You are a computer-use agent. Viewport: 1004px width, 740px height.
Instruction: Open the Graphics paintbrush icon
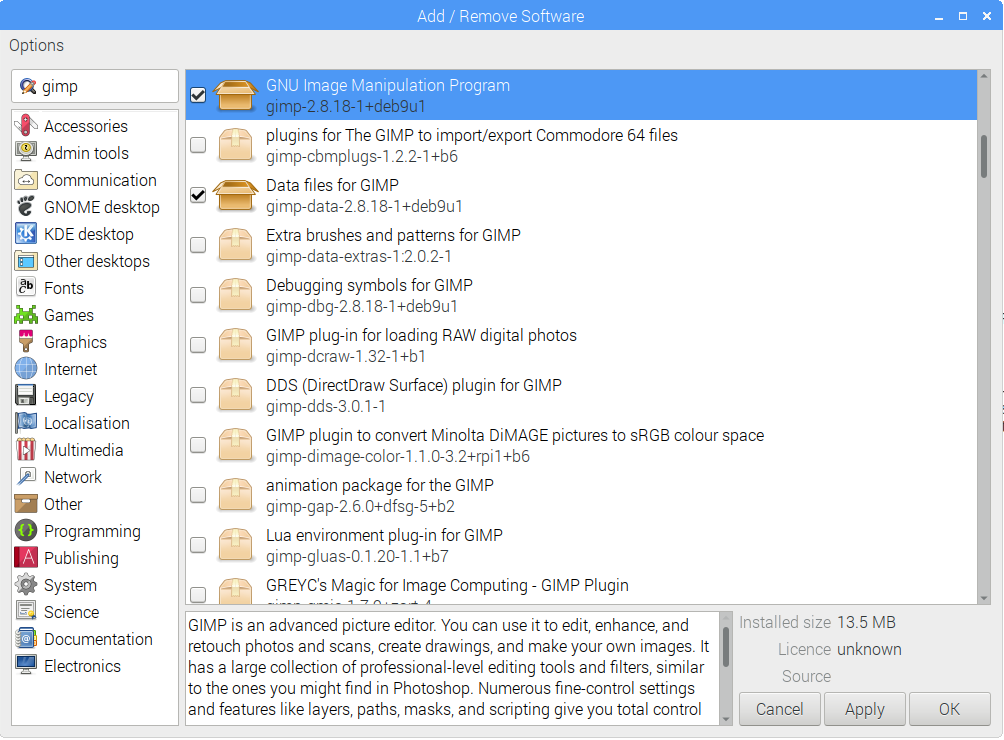(x=26, y=342)
